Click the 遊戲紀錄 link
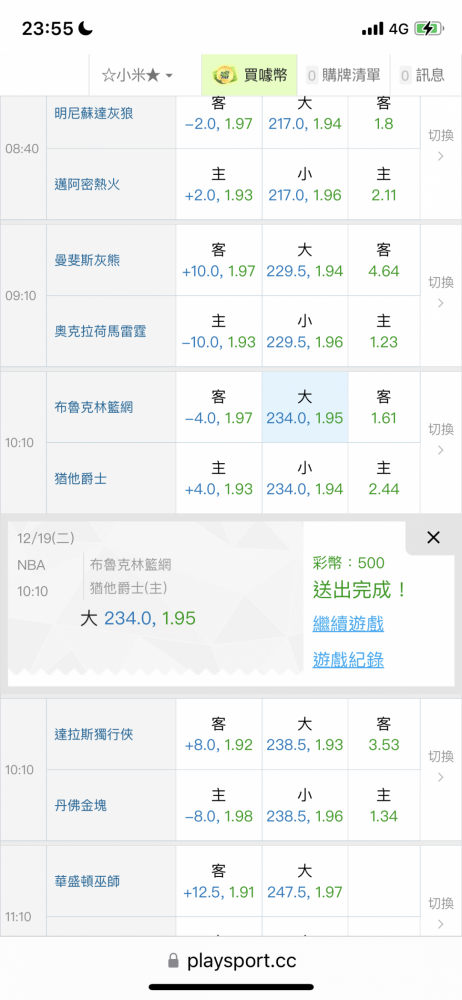462x1000 pixels. (x=348, y=660)
